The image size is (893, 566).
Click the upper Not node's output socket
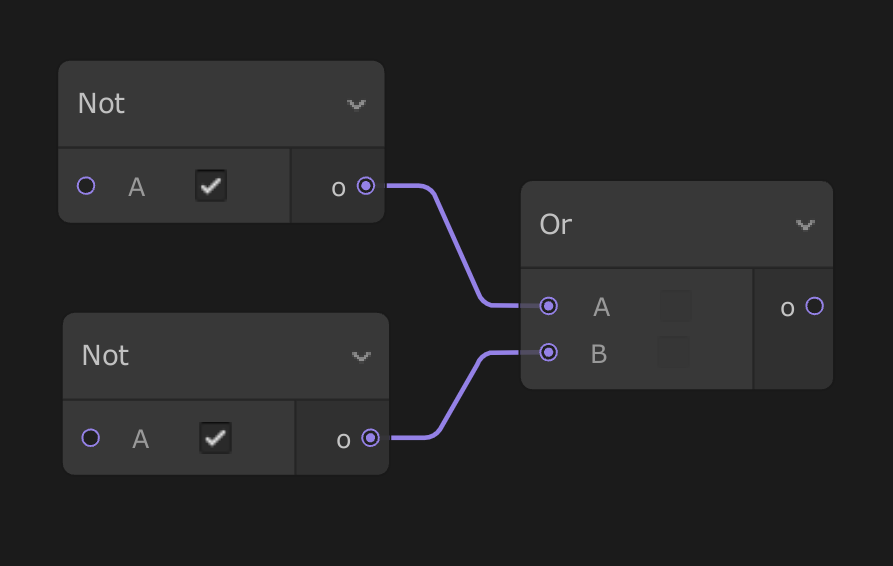[x=366, y=186]
